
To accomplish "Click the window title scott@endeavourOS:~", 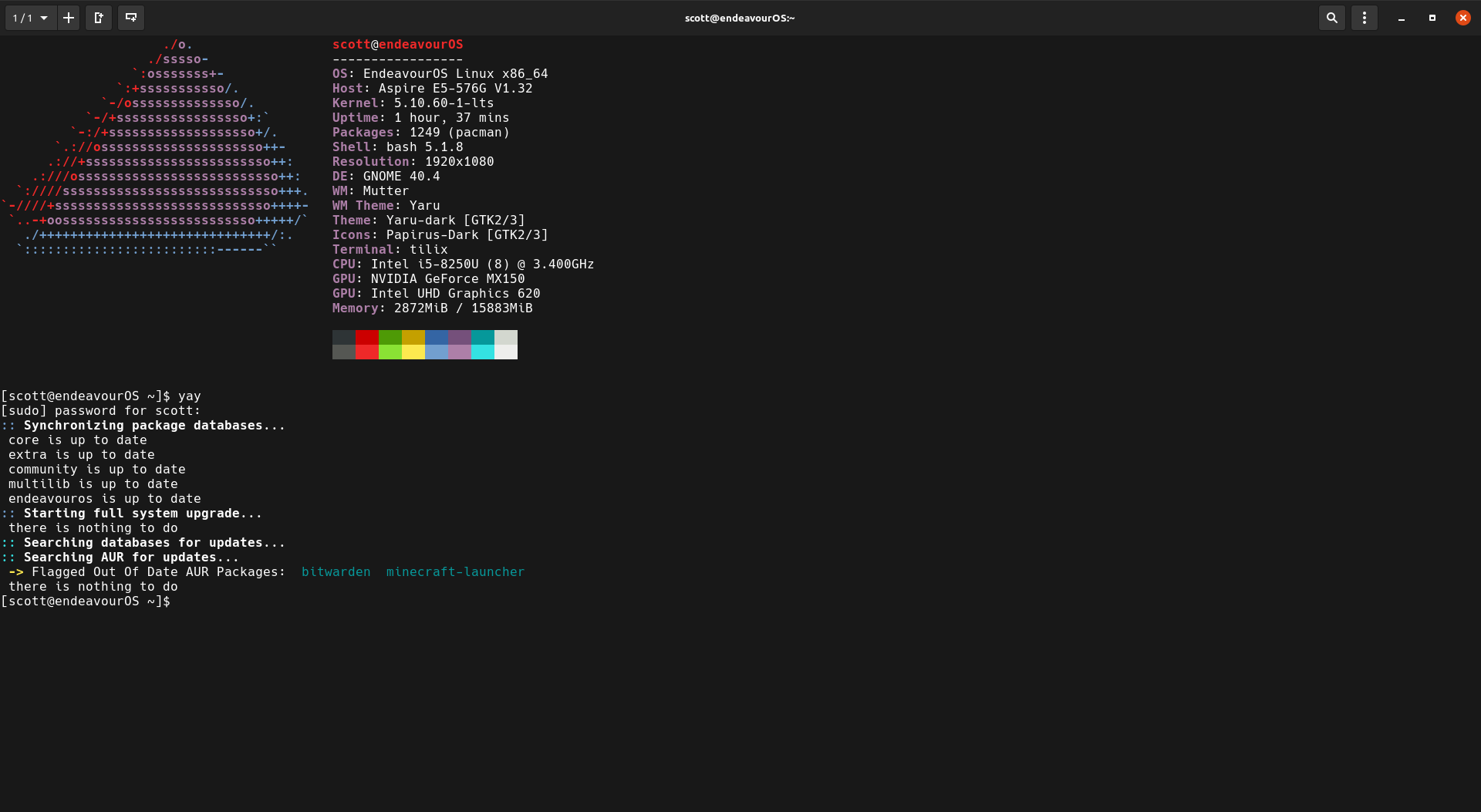I will point(740,18).
